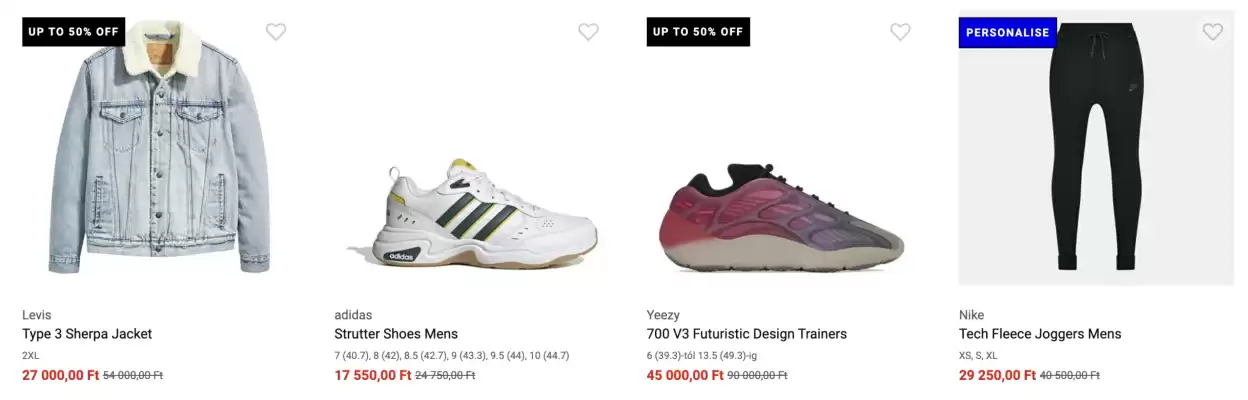Click the Type 3 Sherpa Jacket title
The image size is (1248, 400).
[x=87, y=334]
